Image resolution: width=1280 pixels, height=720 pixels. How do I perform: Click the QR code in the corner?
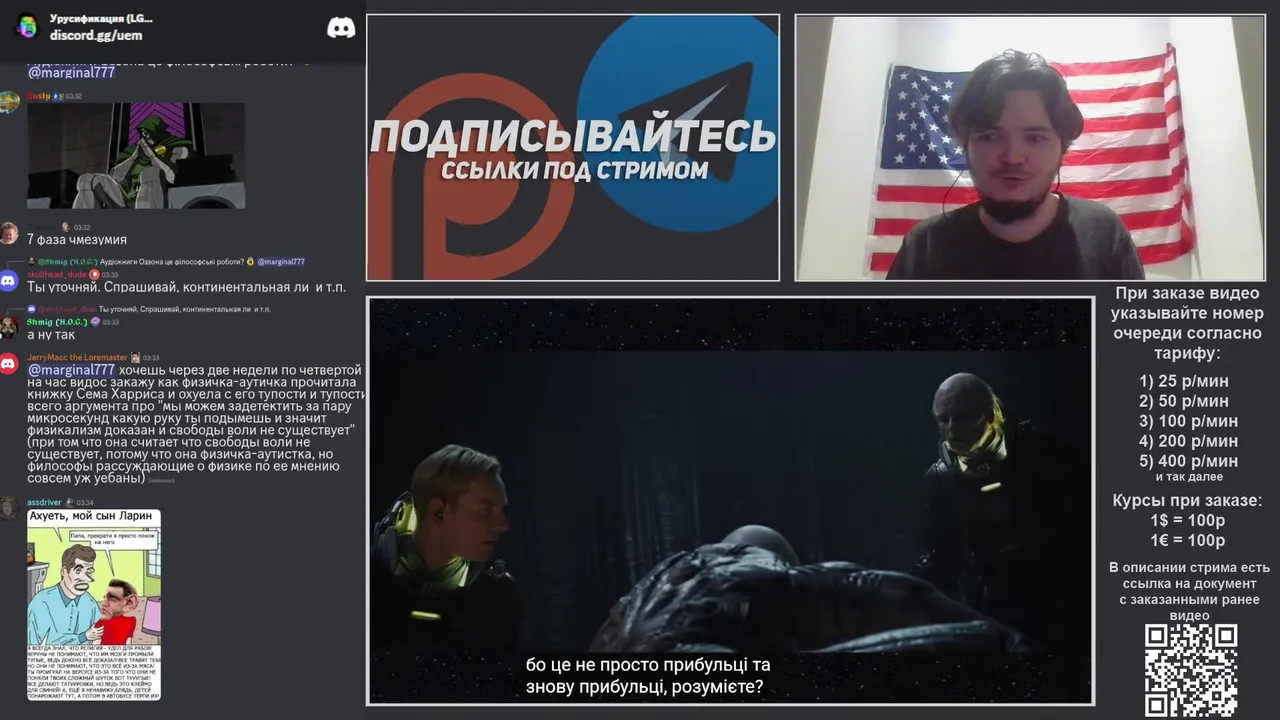coord(1191,670)
